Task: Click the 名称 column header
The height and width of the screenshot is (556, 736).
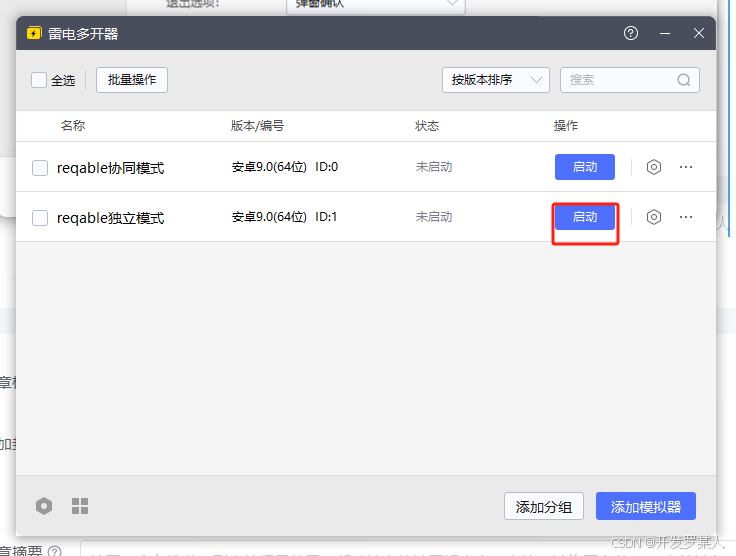Action: click(x=73, y=126)
